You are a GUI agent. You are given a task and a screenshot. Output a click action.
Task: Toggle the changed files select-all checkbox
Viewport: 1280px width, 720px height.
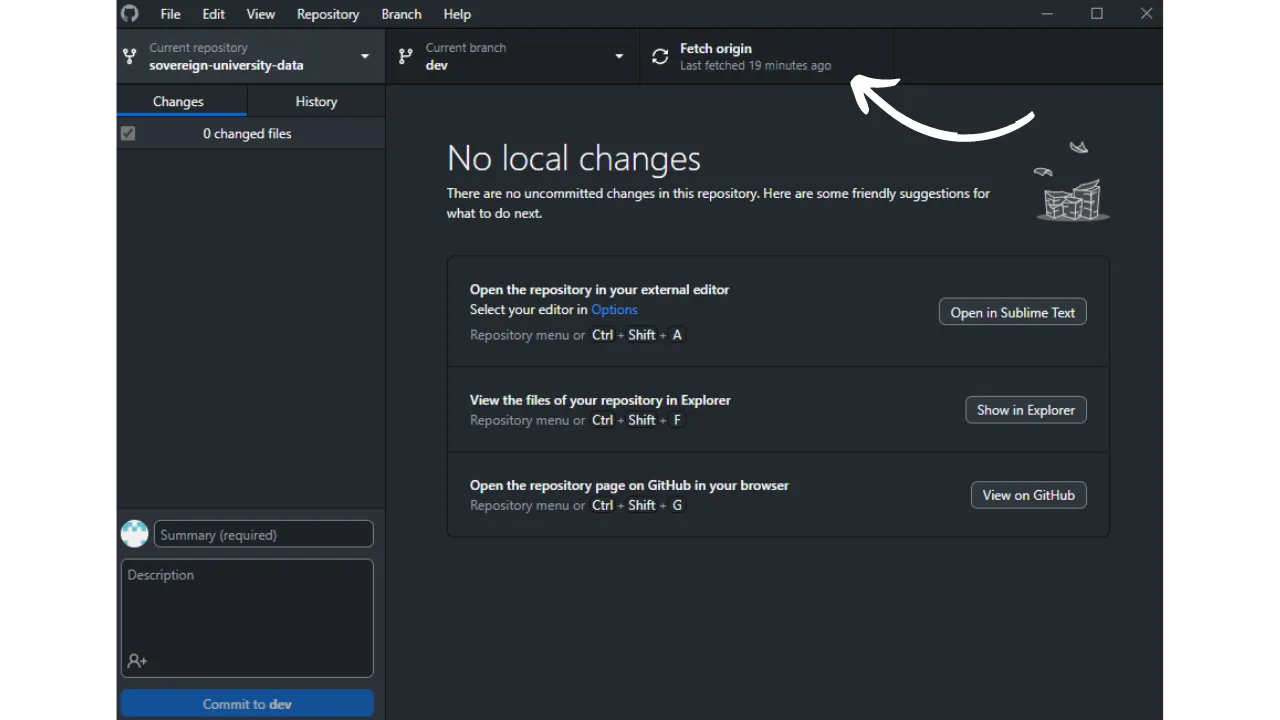click(128, 133)
